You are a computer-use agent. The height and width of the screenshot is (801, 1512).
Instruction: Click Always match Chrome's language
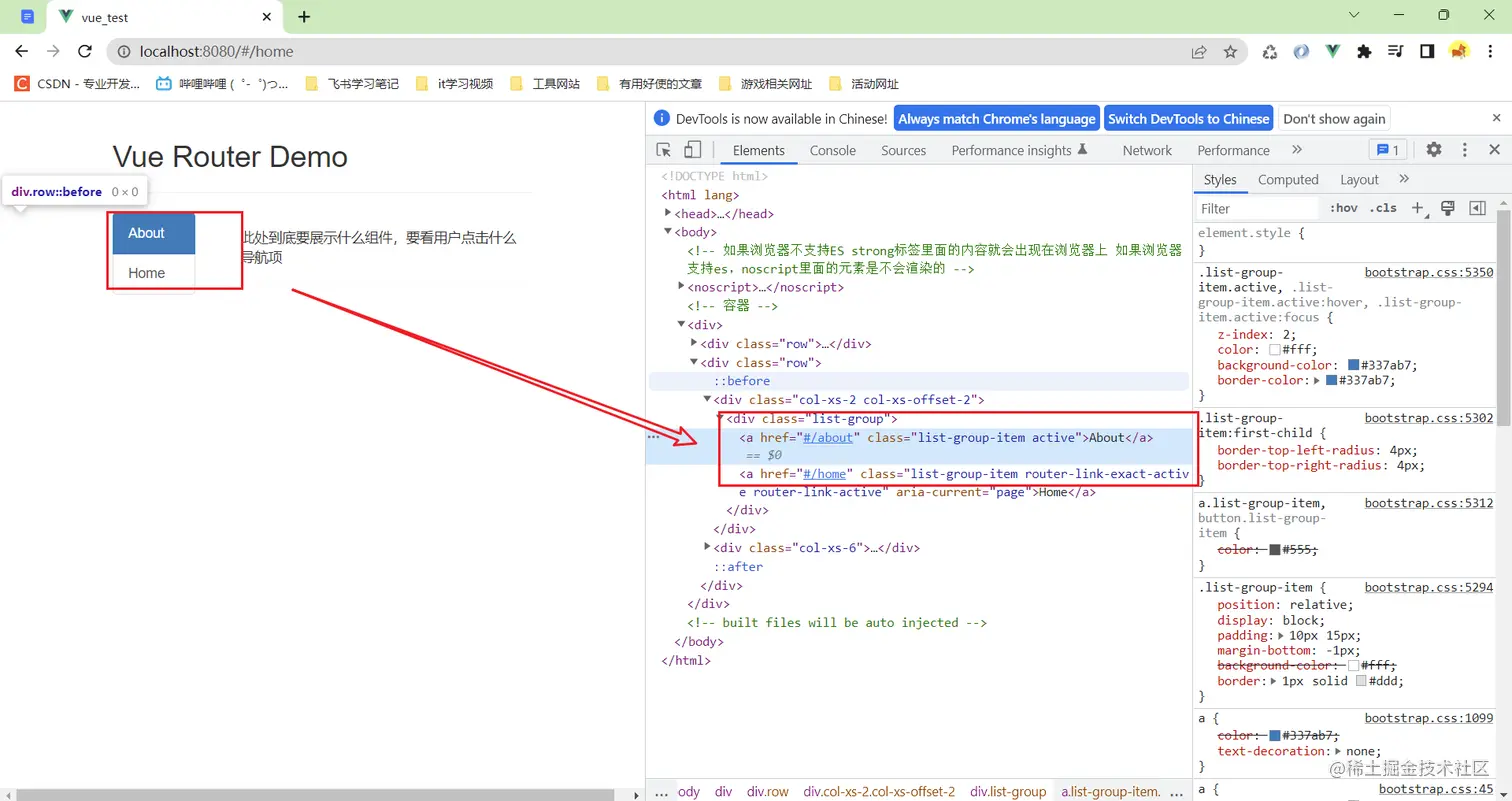coord(997,118)
